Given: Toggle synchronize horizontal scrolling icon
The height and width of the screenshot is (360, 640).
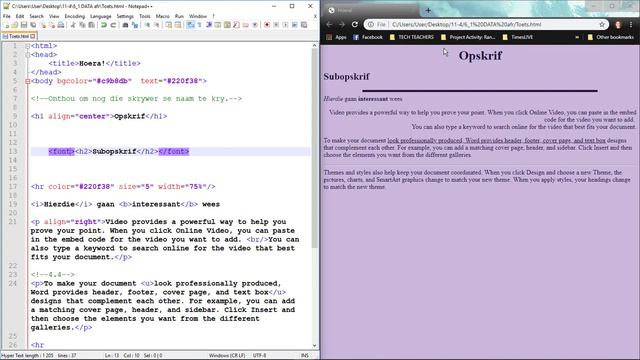Looking at the screenshot, I should point(178,25).
